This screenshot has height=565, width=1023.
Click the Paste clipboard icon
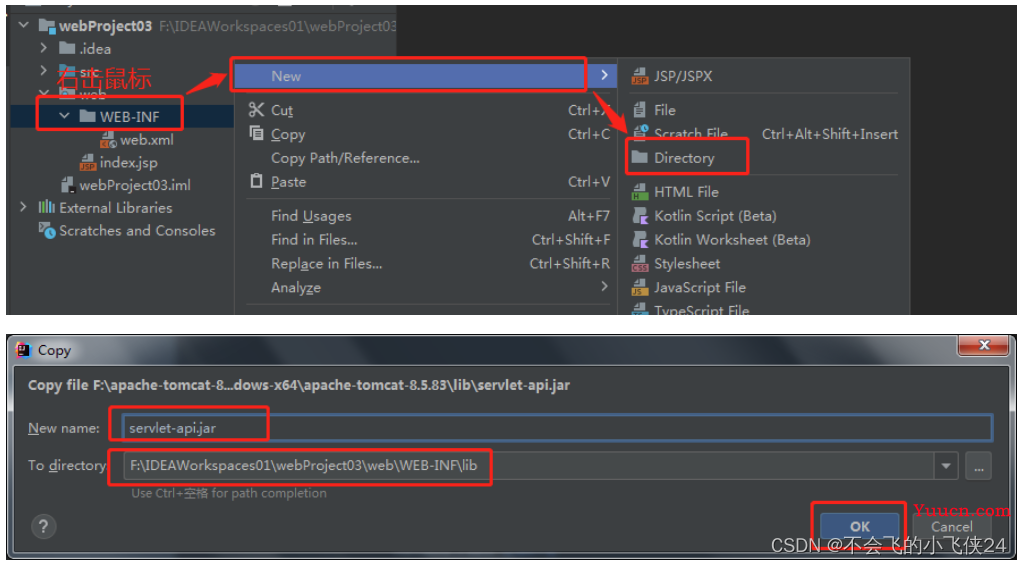256,181
